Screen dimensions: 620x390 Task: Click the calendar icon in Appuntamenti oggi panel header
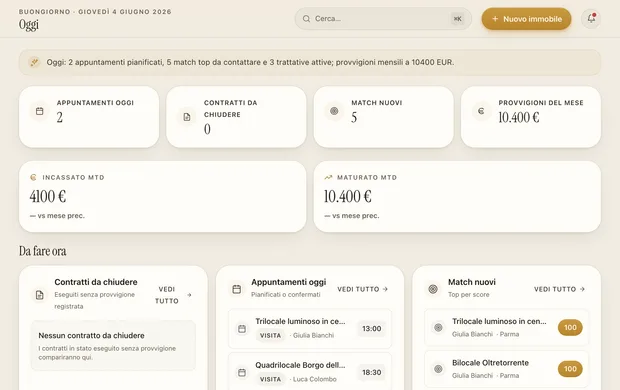click(236, 289)
